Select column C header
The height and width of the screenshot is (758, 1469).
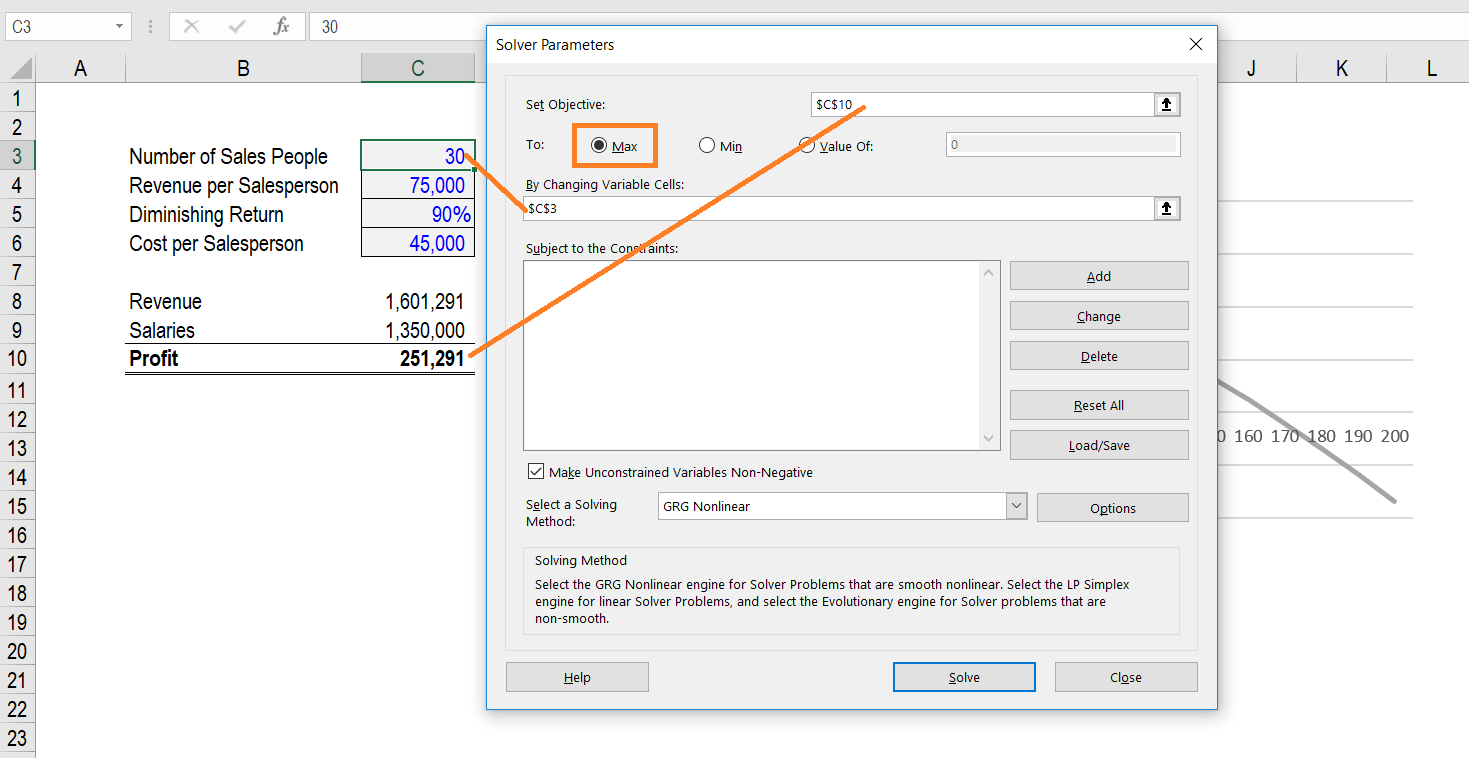417,68
